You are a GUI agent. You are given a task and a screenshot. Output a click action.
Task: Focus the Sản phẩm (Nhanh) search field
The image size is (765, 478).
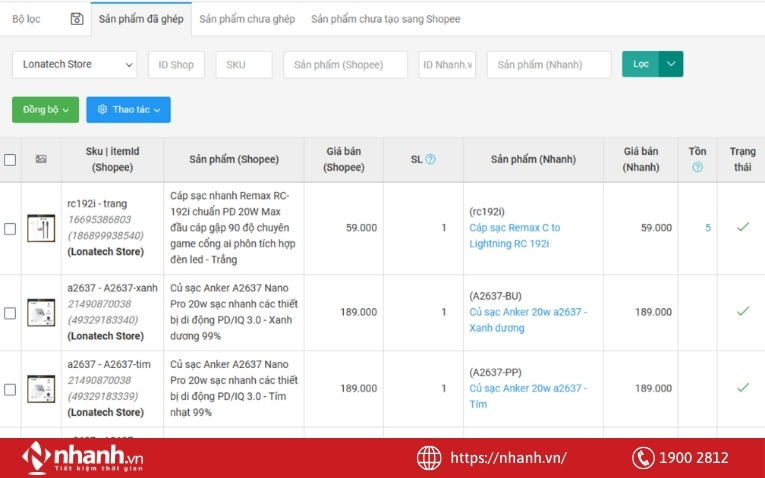tap(549, 64)
